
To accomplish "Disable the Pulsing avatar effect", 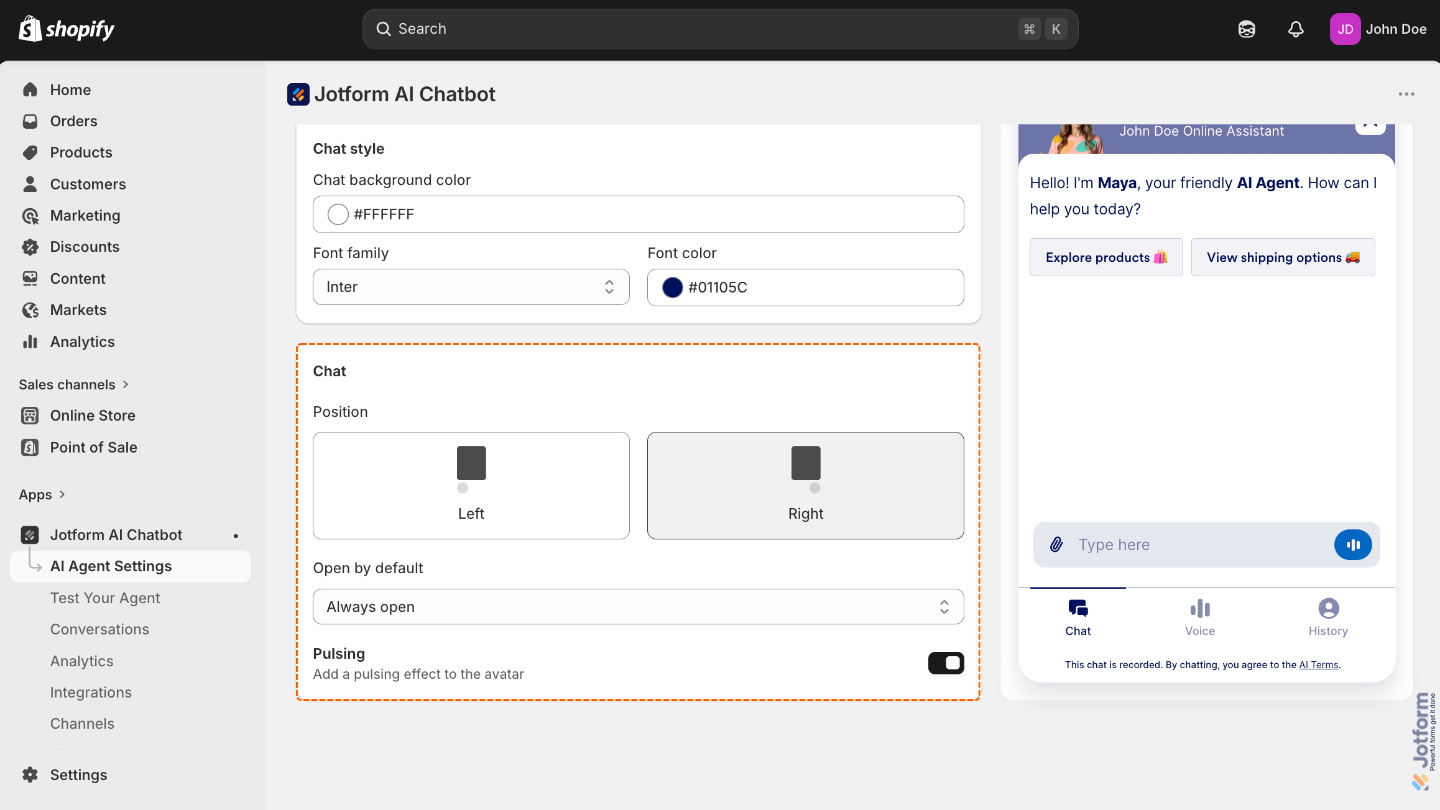I will pos(945,662).
